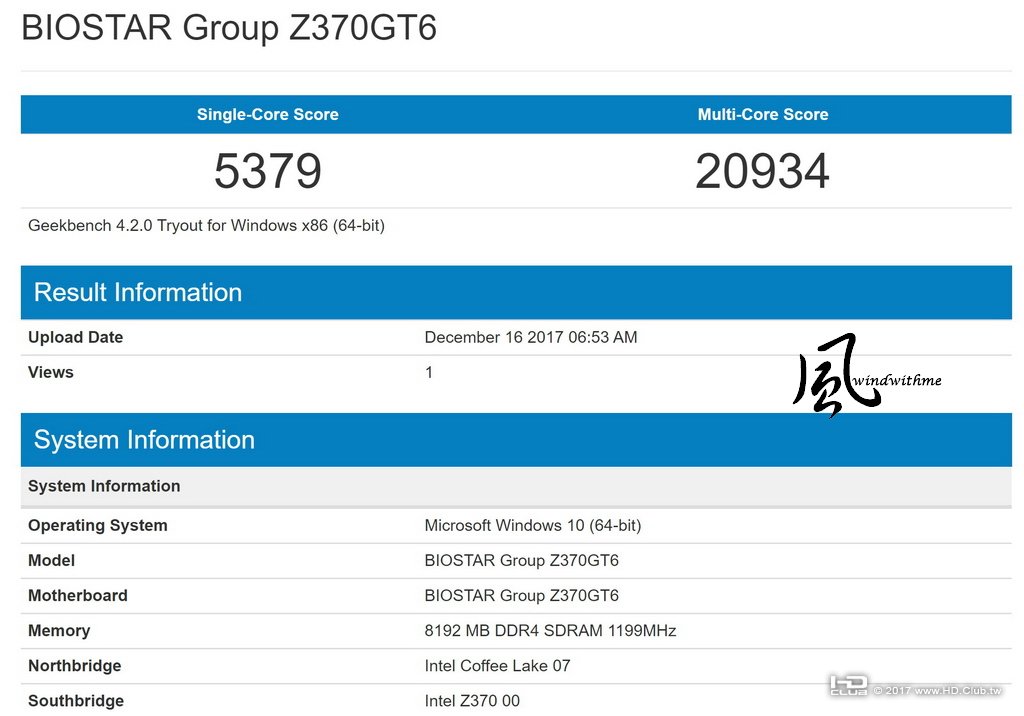1024x716 pixels.
Task: Select 'Microsoft Windows 10 (64-bit)' value
Action: coord(533,526)
